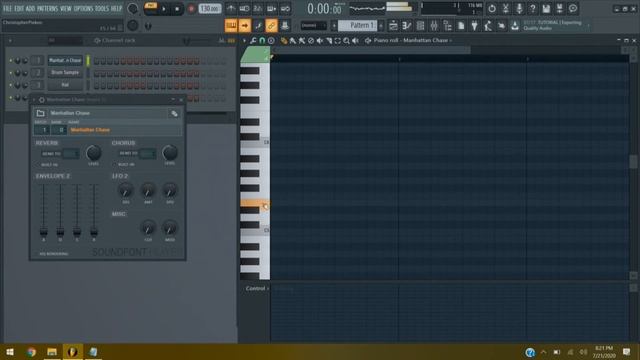Toggle wait-for-input recording icon
Image resolution: width=640 pixels, height=360 pixels.
pyautogui.click(x=244, y=9)
